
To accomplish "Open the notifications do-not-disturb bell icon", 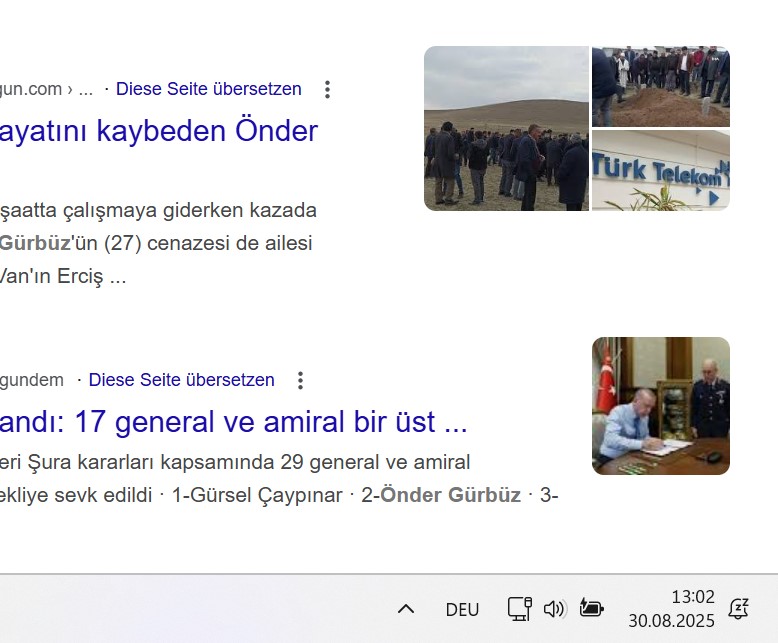I will (x=738, y=609).
